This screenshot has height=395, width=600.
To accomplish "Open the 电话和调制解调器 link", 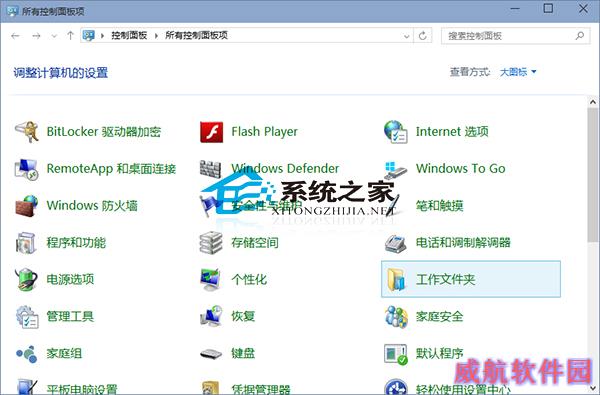I will [x=463, y=242].
